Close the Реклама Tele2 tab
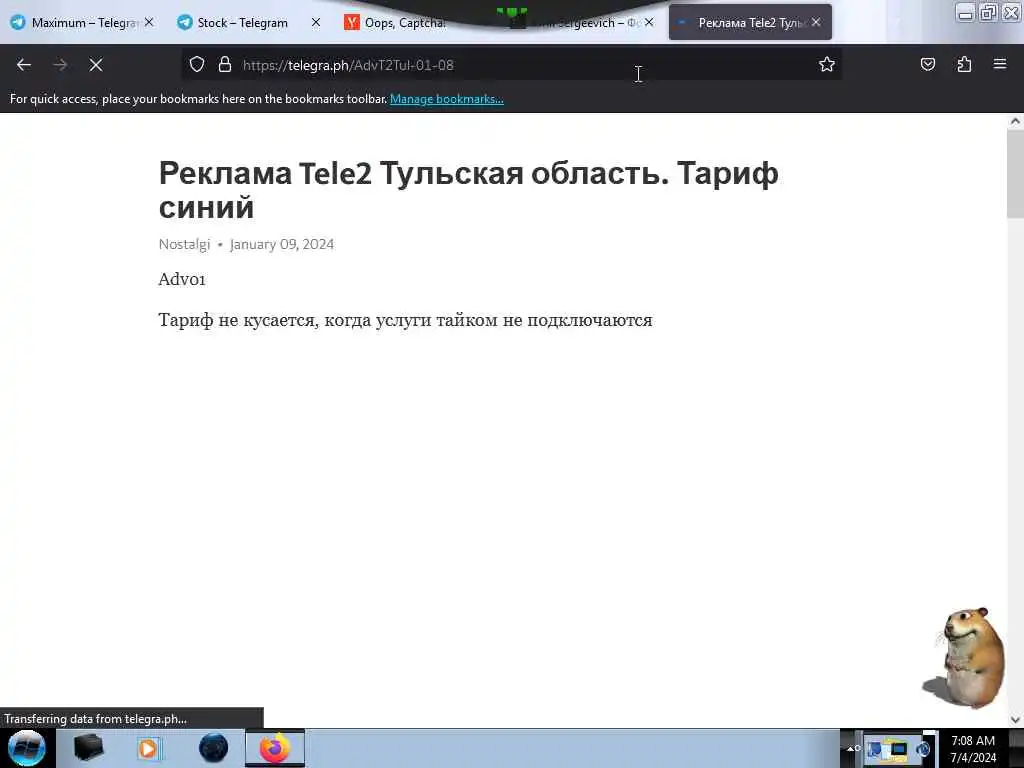This screenshot has height=768, width=1024. [816, 22]
